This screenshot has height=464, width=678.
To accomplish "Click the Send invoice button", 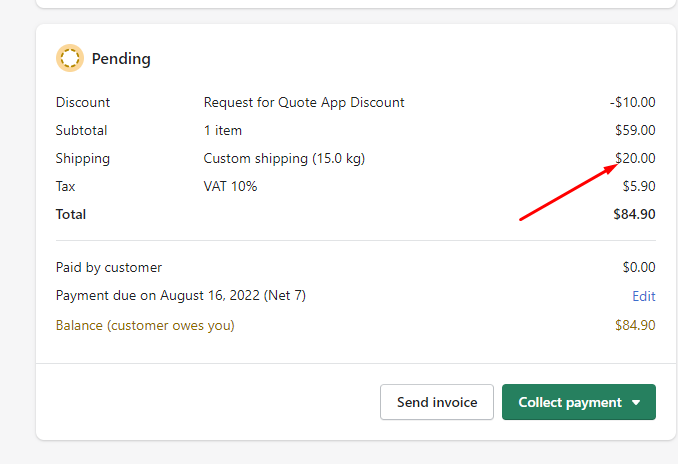I will (x=437, y=402).
